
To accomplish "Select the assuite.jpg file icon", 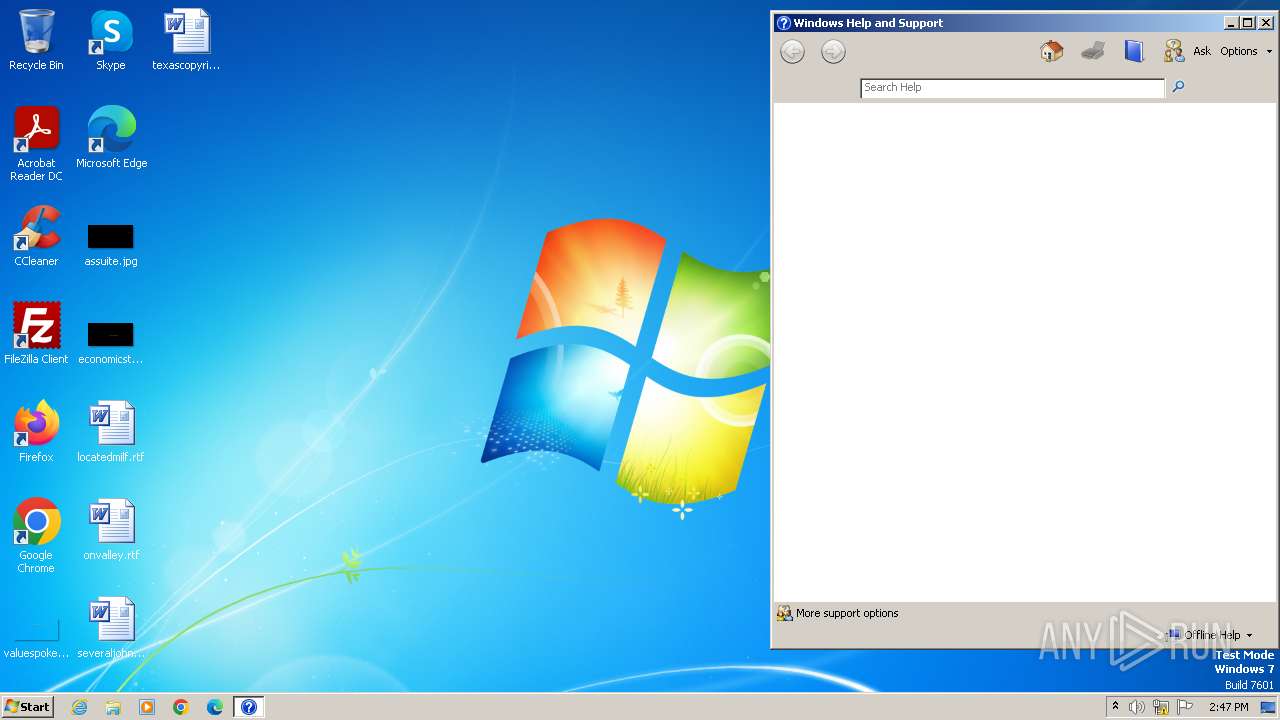I will pyautogui.click(x=111, y=246).
